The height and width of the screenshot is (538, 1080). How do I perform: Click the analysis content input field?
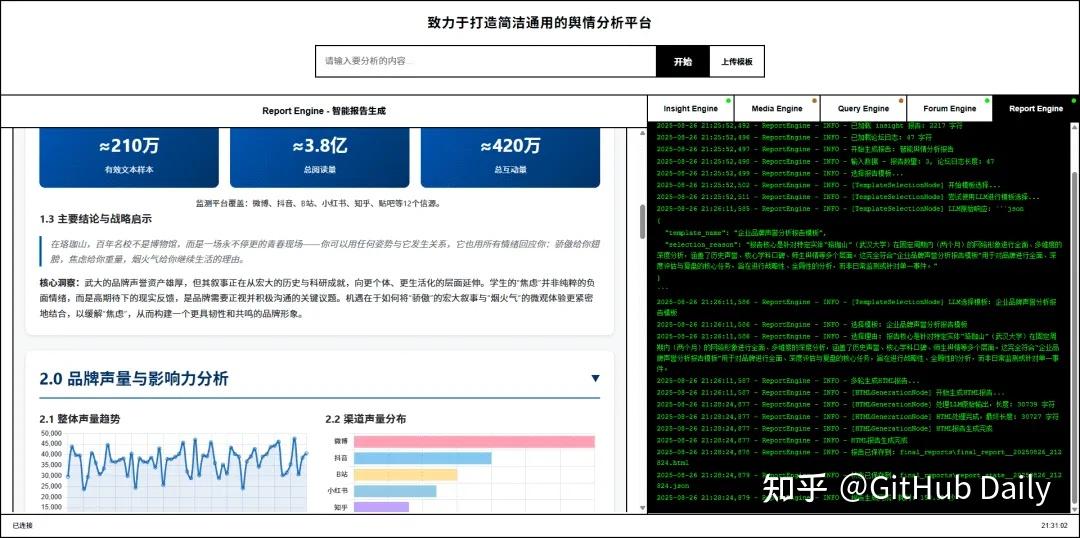point(485,62)
